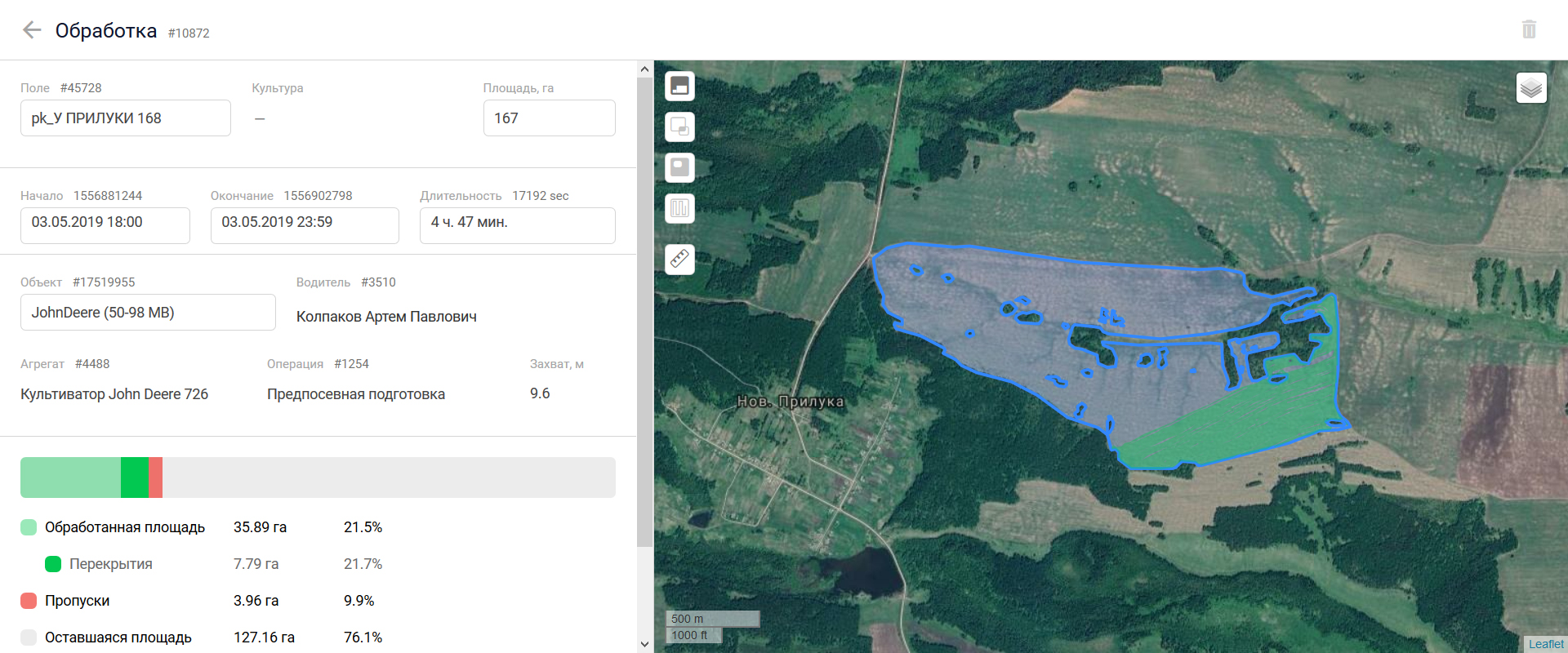Show the track lines layer button
The image size is (1568, 653).
[679, 208]
